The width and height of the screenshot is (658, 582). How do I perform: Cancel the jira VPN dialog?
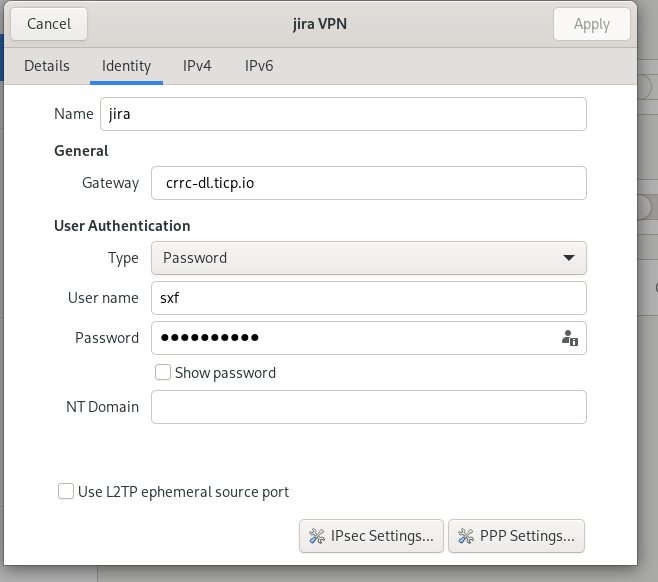click(49, 24)
